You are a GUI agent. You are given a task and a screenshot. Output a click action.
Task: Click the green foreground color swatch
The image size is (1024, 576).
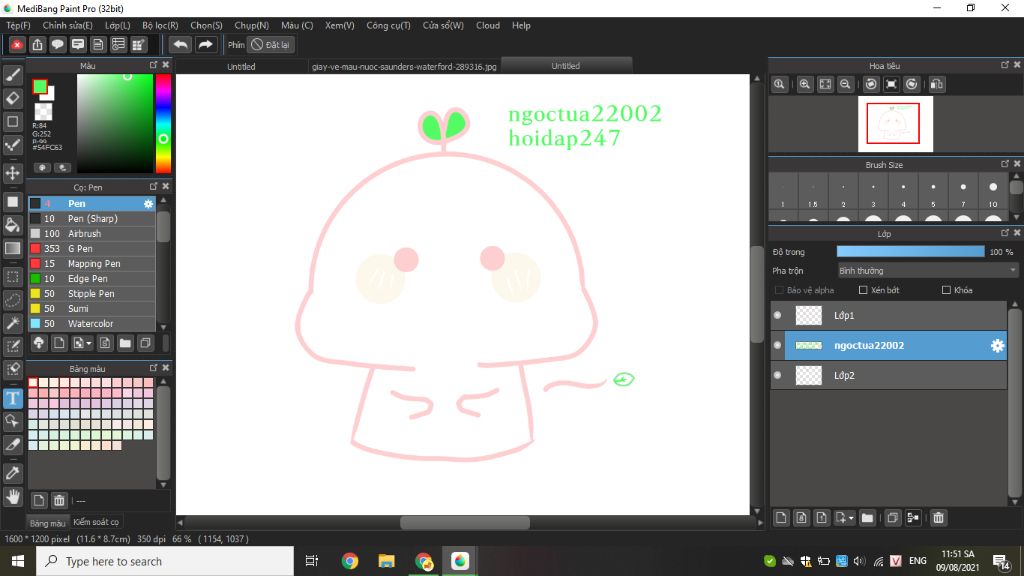point(40,86)
